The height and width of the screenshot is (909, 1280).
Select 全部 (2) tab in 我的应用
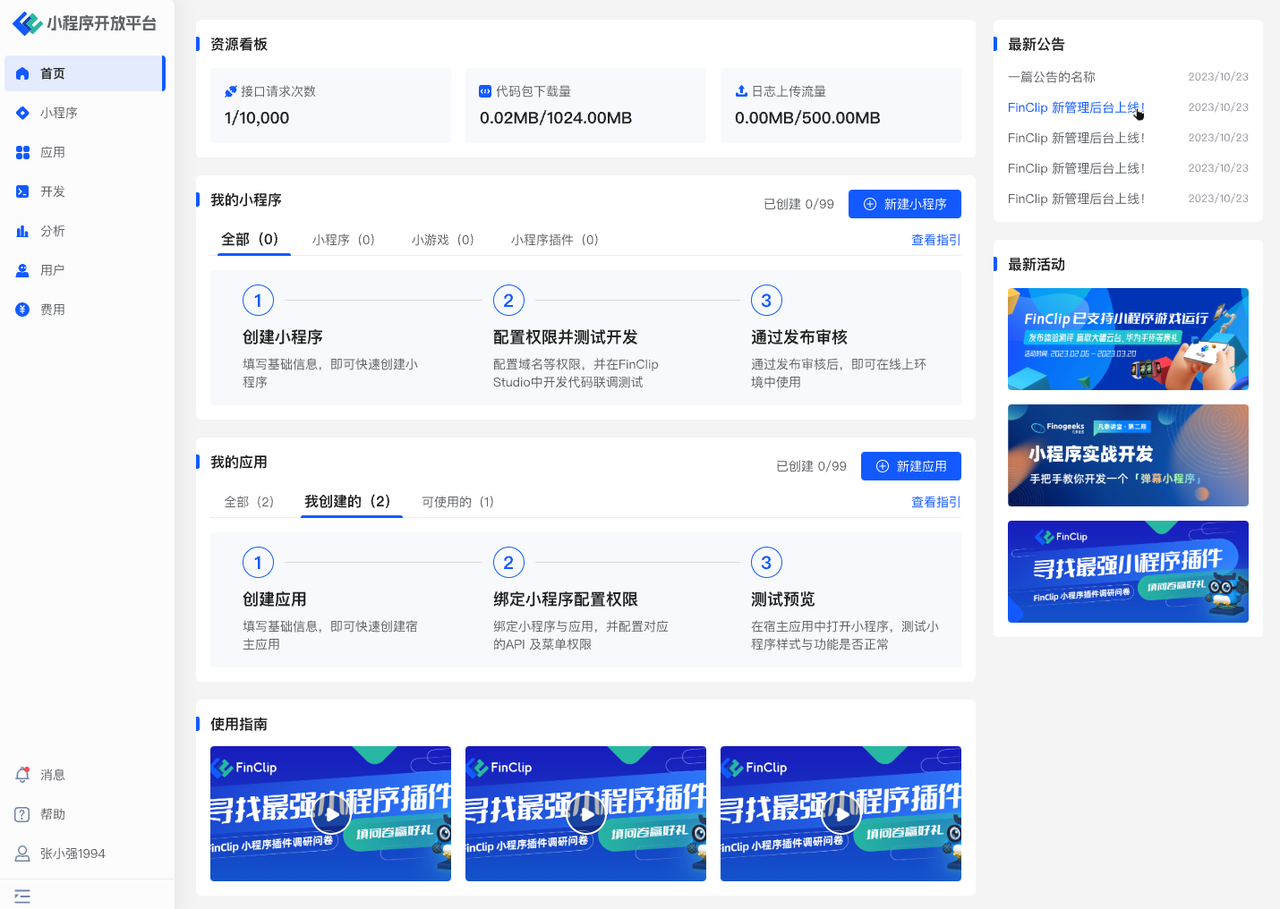tap(249, 502)
